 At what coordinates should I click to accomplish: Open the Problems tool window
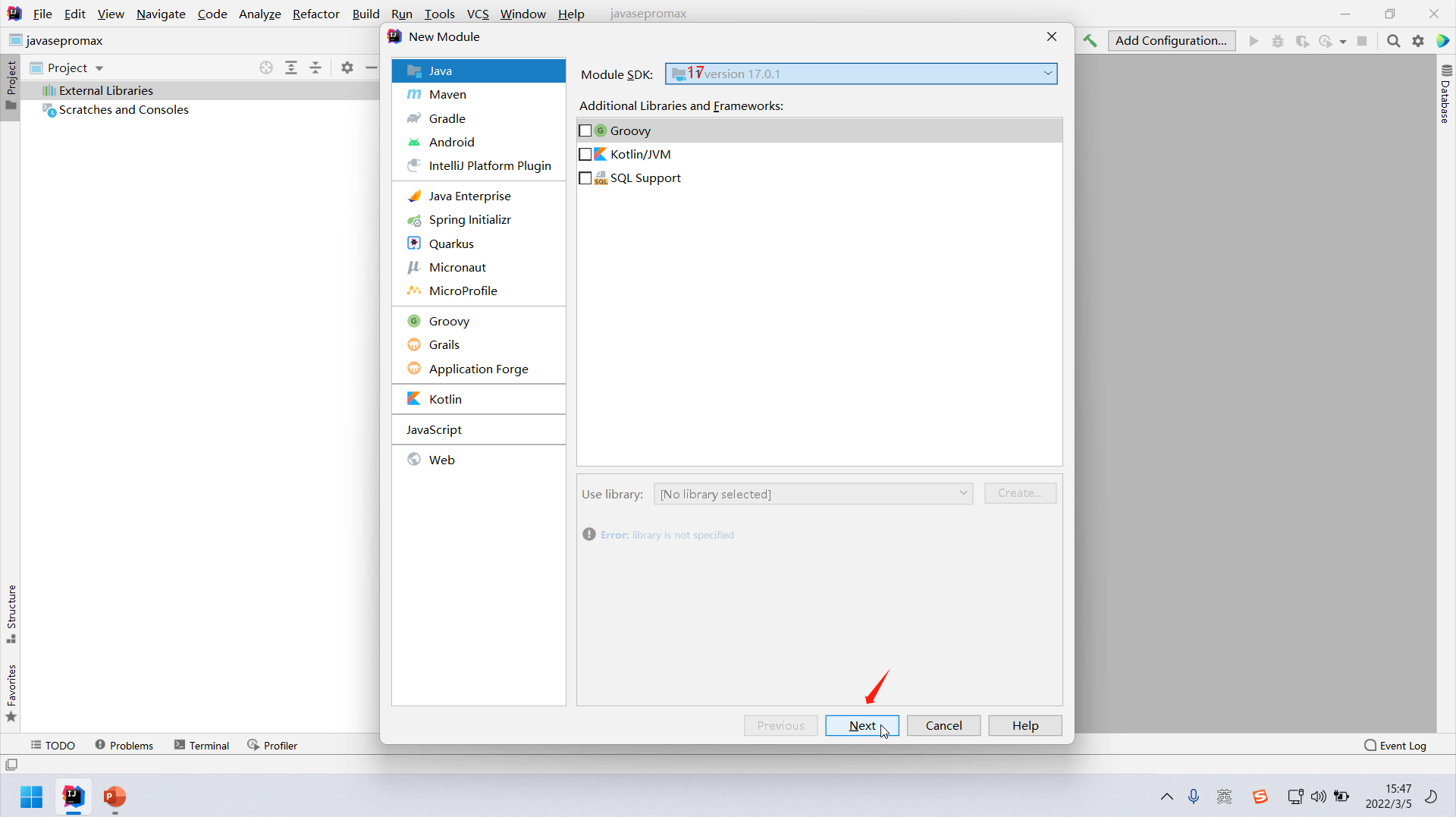(124, 746)
